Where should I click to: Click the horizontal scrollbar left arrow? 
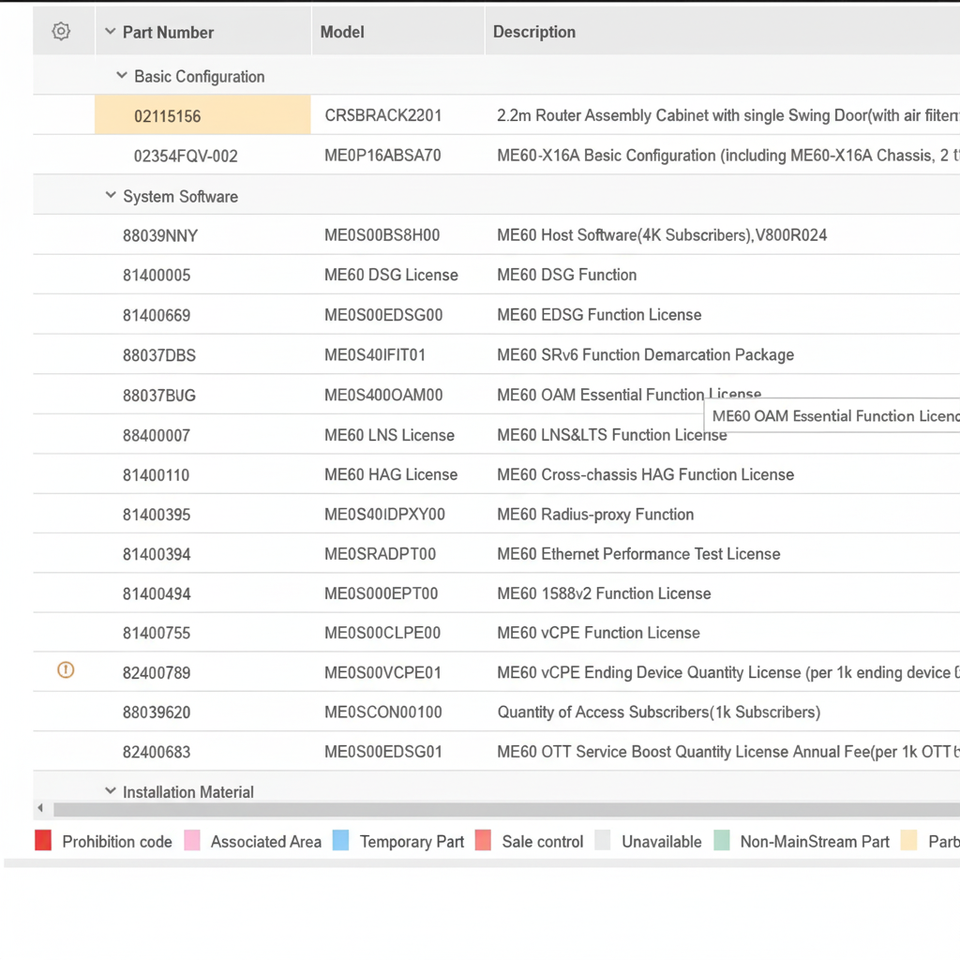click(x=40, y=809)
